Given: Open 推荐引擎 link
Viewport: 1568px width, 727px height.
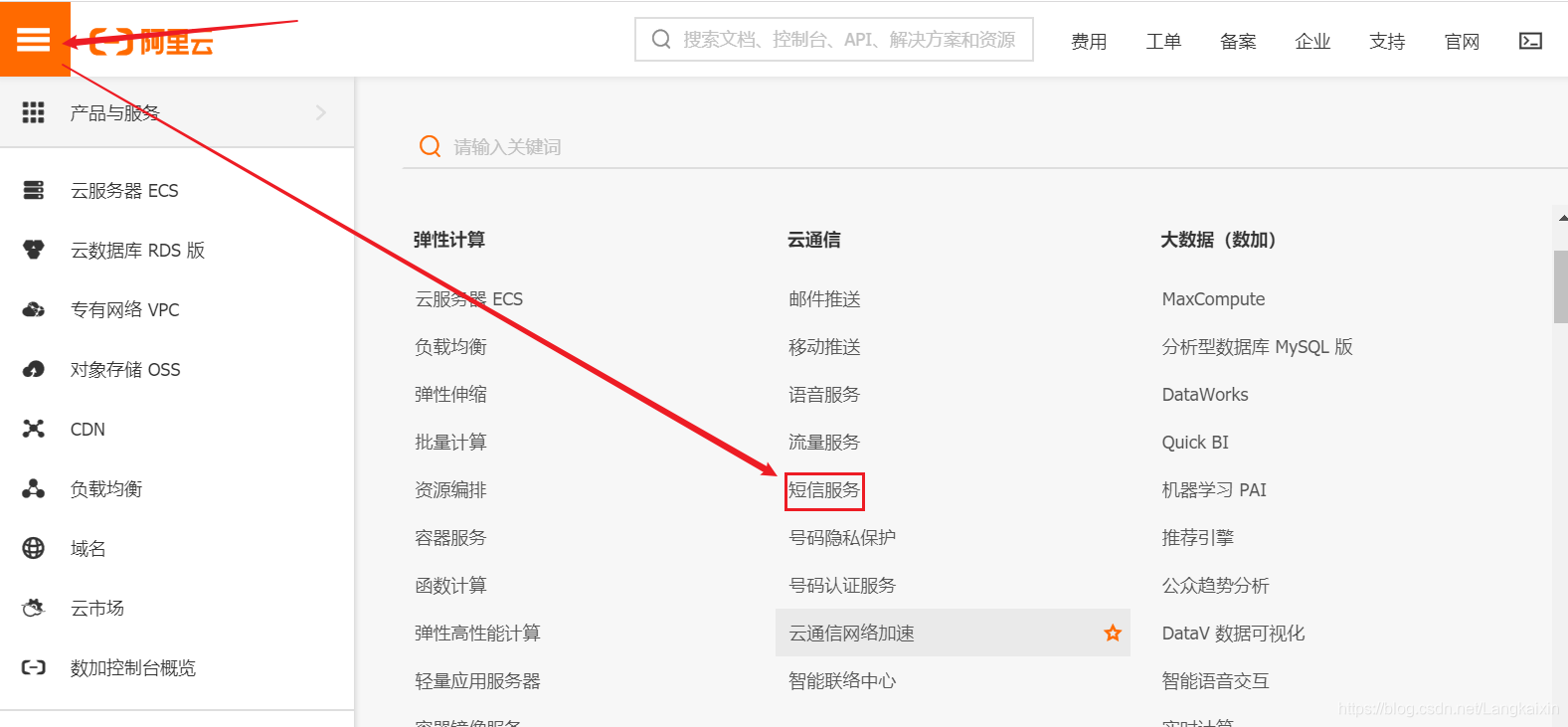Looking at the screenshot, I should (x=1197, y=538).
